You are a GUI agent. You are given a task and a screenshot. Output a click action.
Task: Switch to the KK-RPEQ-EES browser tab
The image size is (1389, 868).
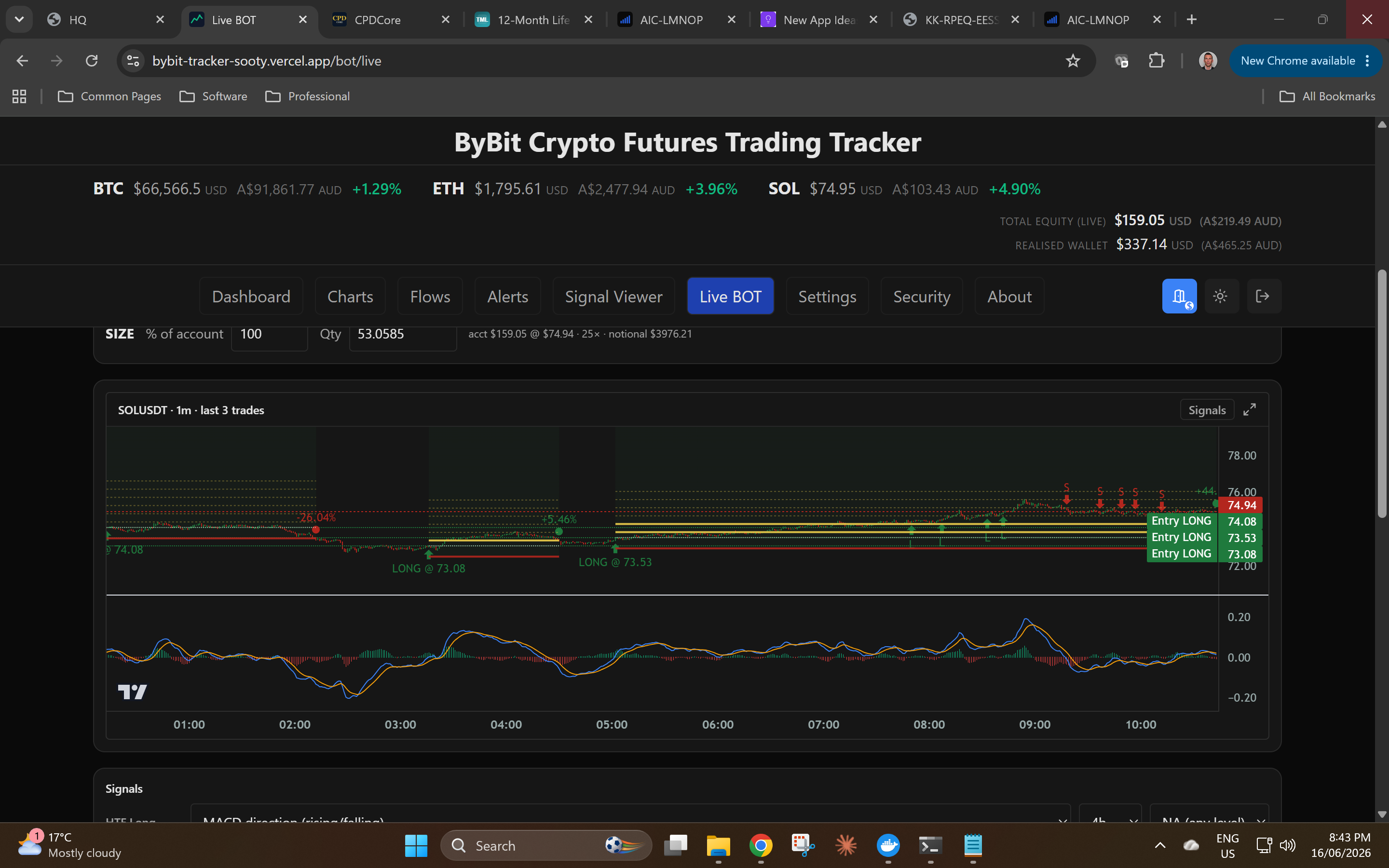[x=962, y=19]
